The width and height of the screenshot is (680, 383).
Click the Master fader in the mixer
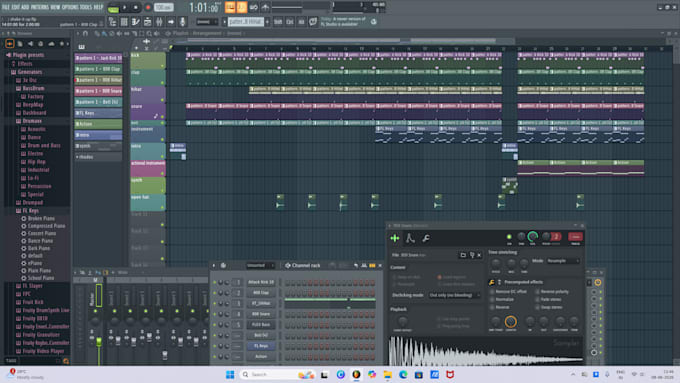pyautogui.click(x=99, y=343)
